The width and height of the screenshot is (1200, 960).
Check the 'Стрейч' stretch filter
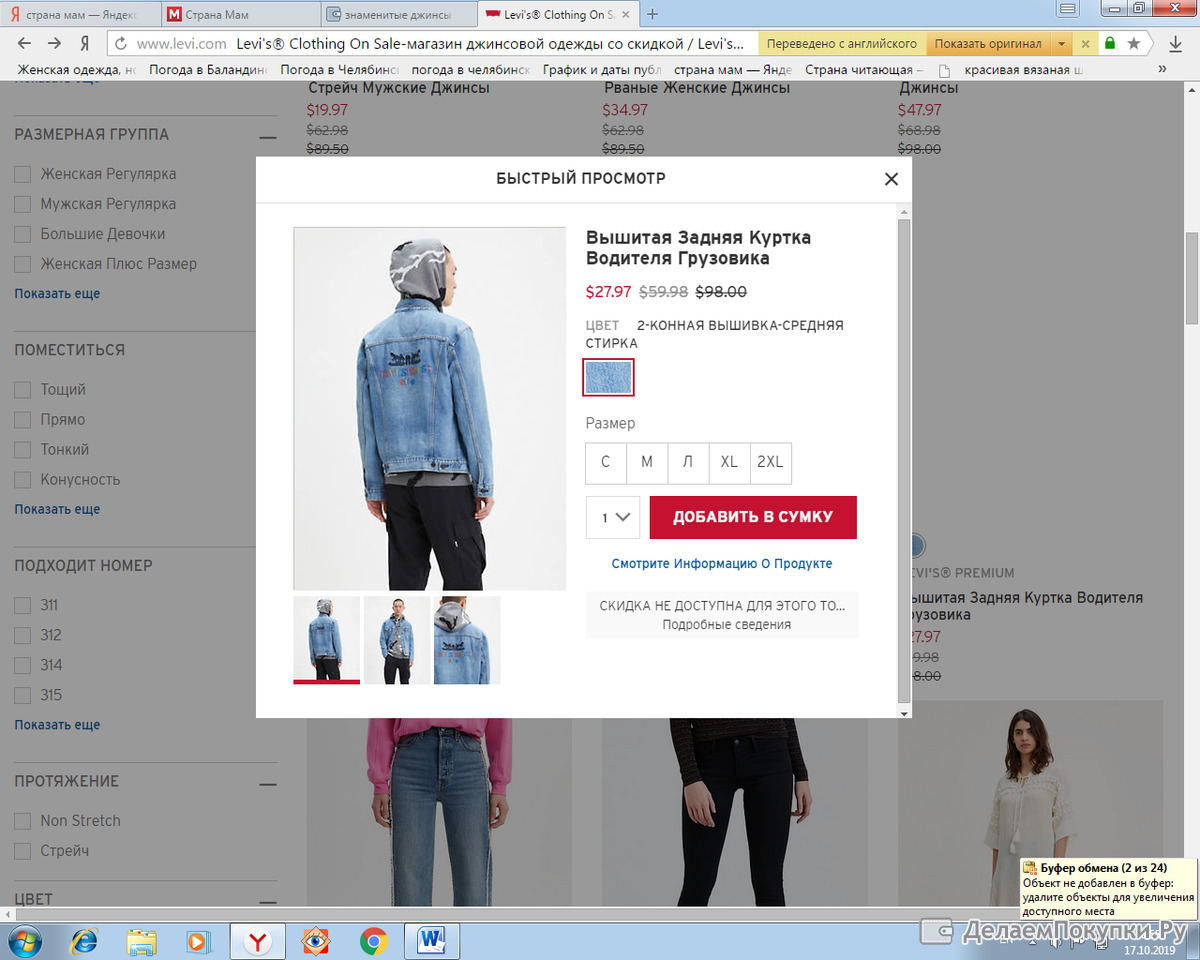(x=22, y=851)
